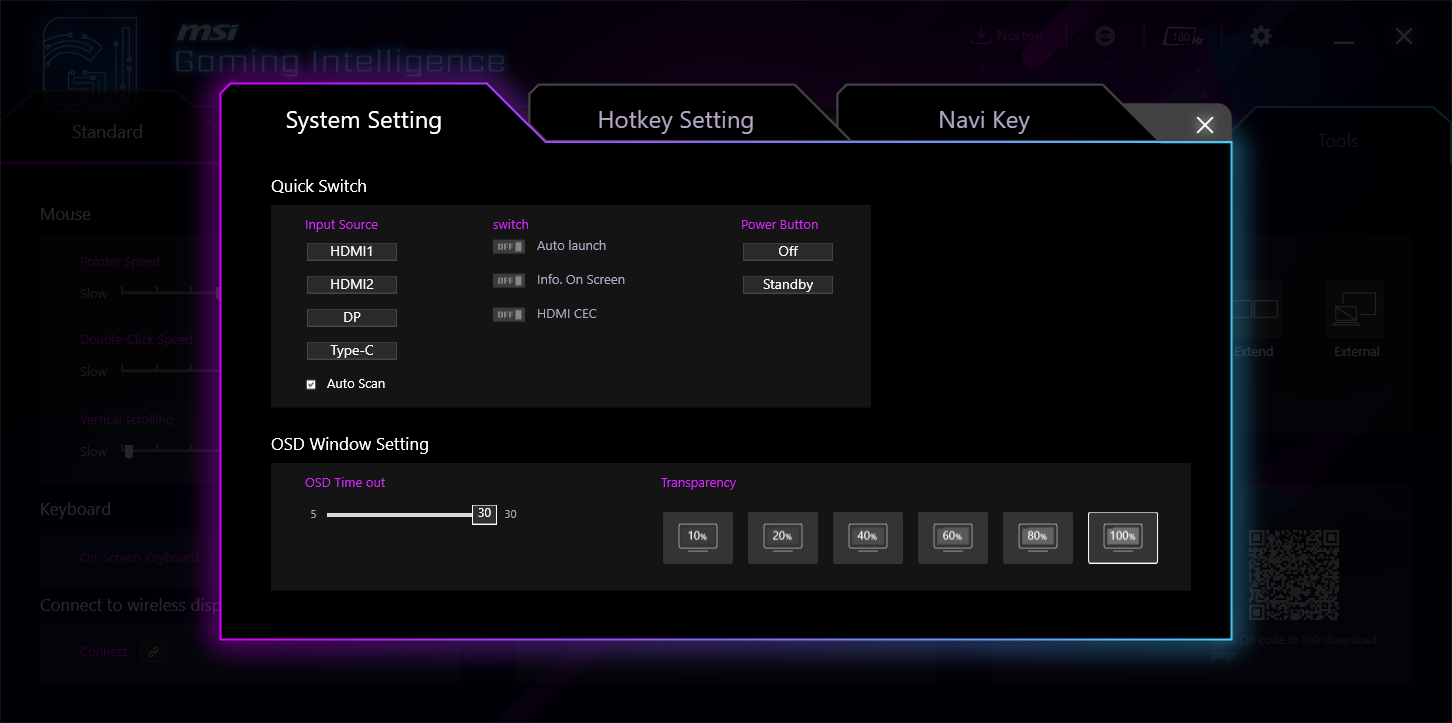
Task: Click the HDMI CEC label
Action: 567,314
